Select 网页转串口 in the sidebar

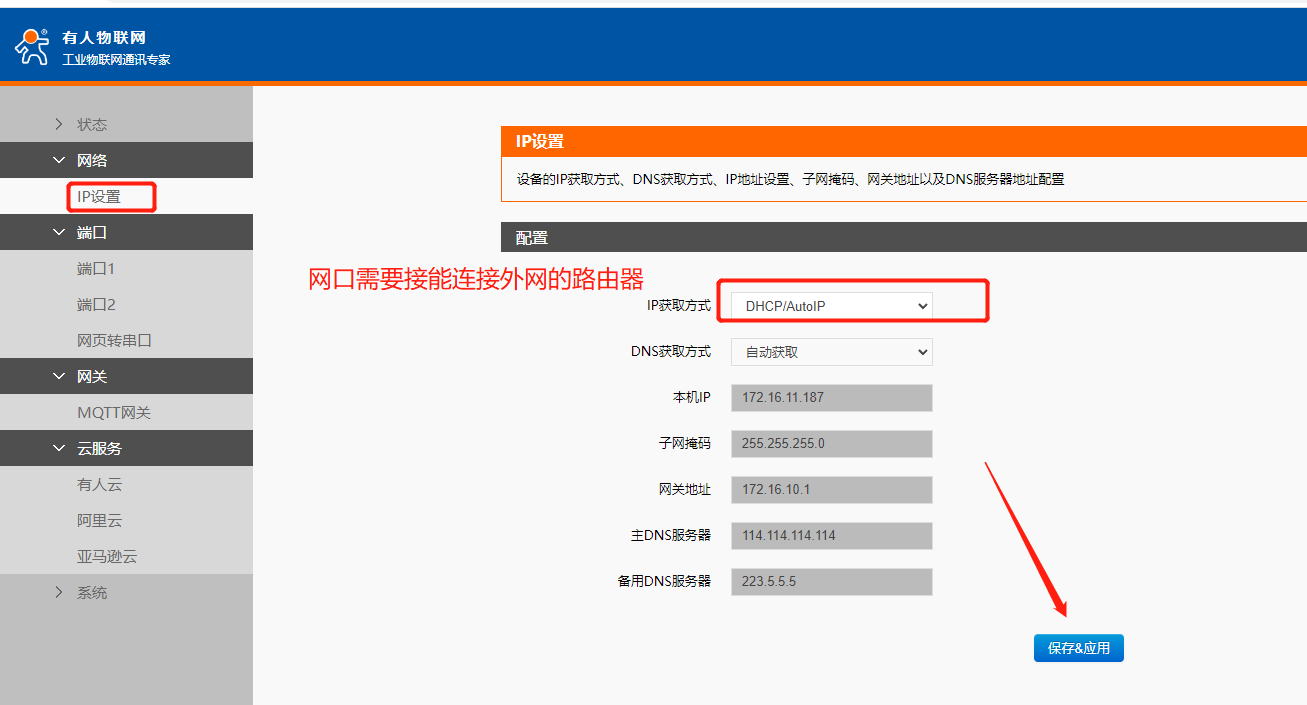(x=114, y=341)
